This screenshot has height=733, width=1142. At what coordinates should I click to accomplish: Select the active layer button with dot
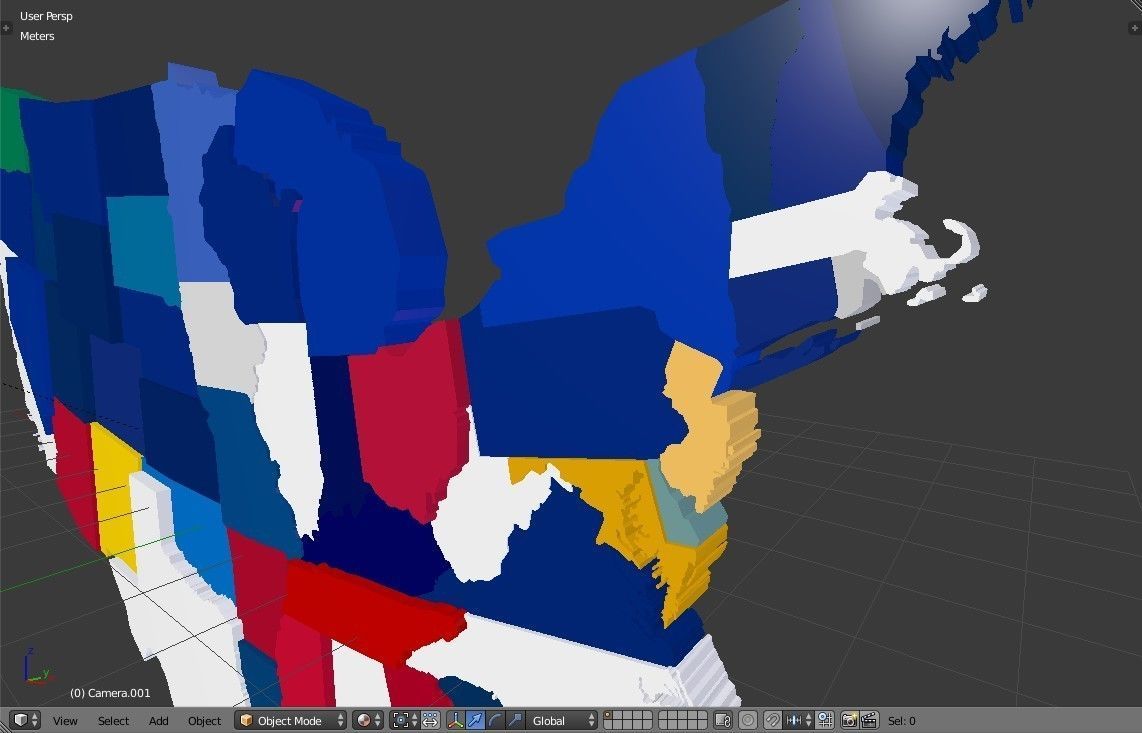click(608, 715)
